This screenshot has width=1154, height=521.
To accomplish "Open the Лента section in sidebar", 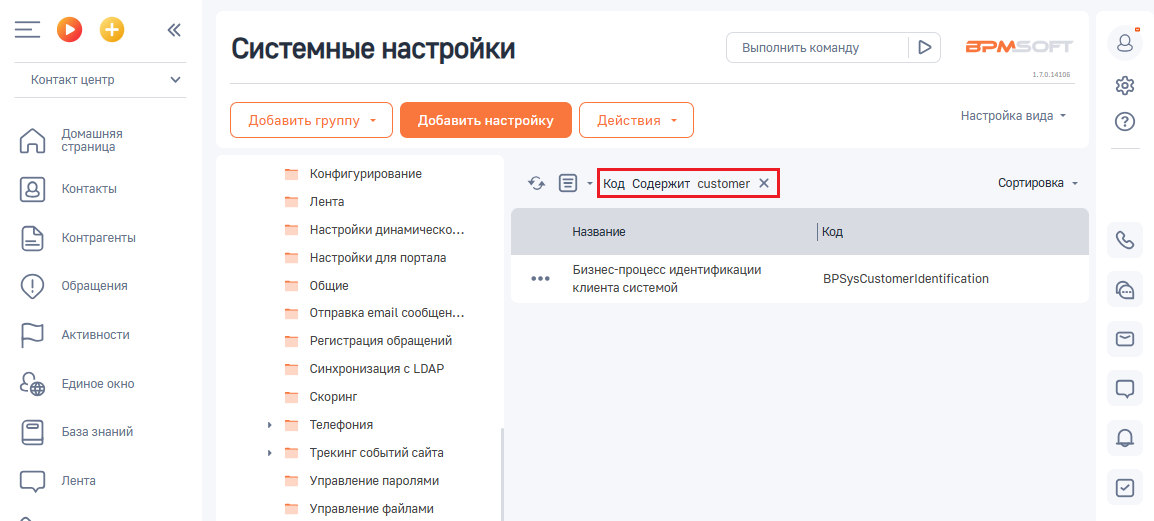I will click(79, 481).
